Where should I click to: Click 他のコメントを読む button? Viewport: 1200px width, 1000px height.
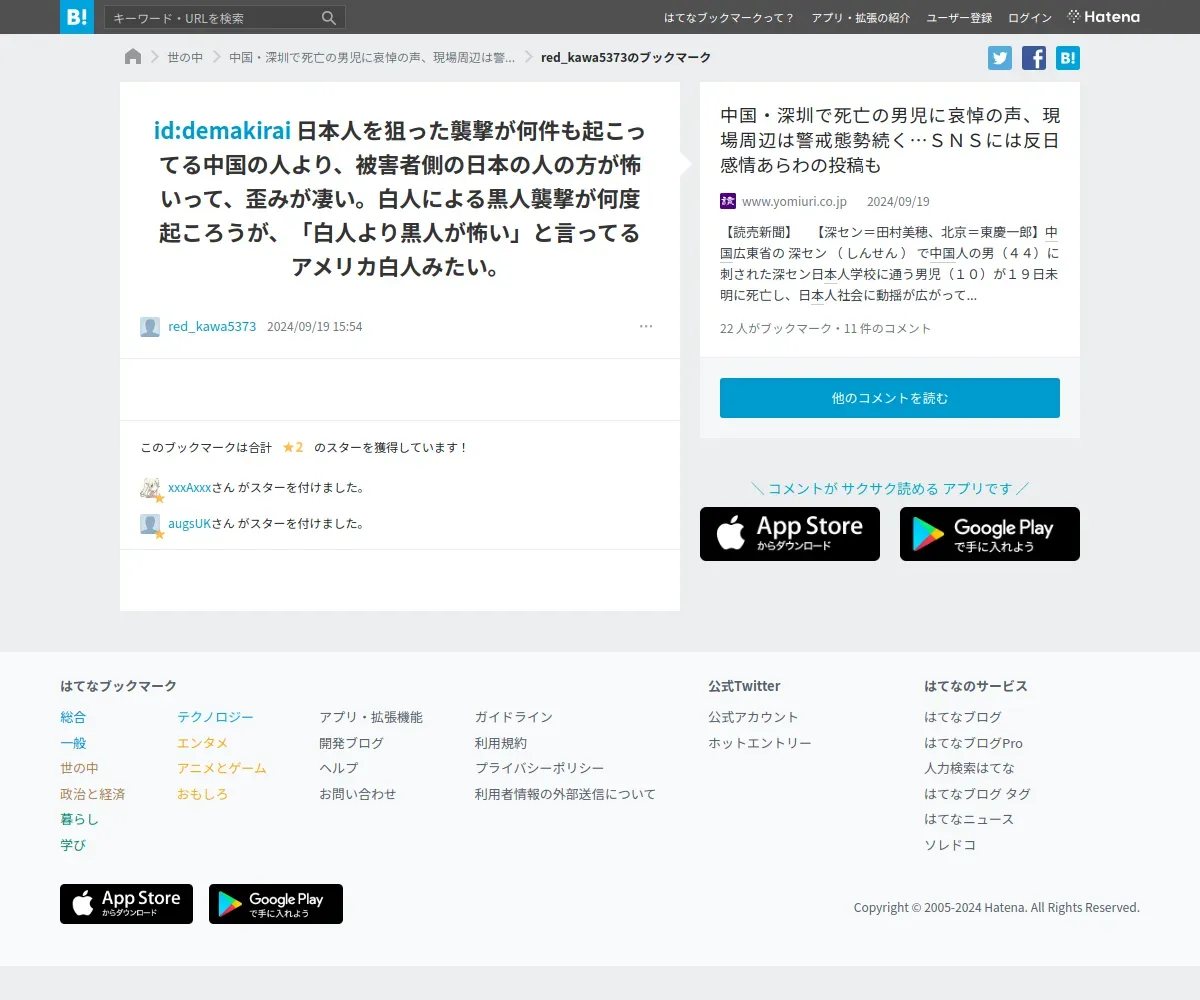pos(890,398)
